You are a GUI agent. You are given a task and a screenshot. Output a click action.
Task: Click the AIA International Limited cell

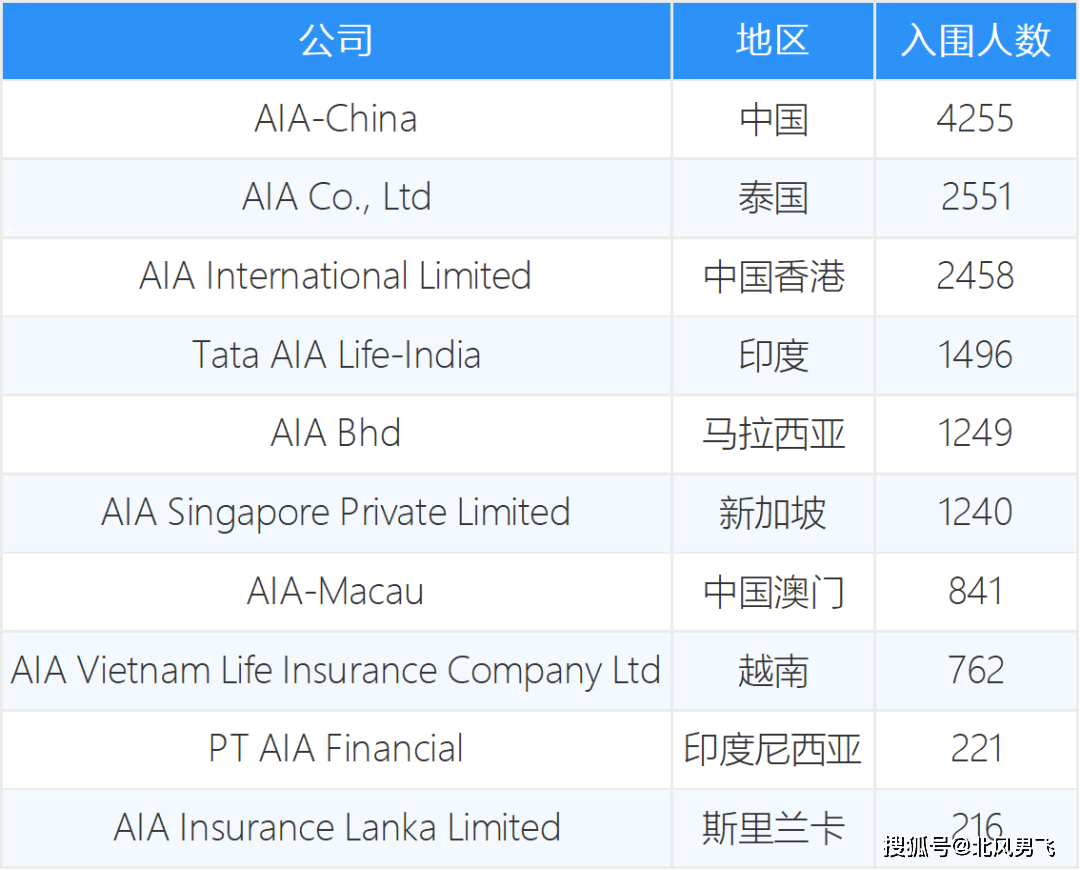(336, 276)
